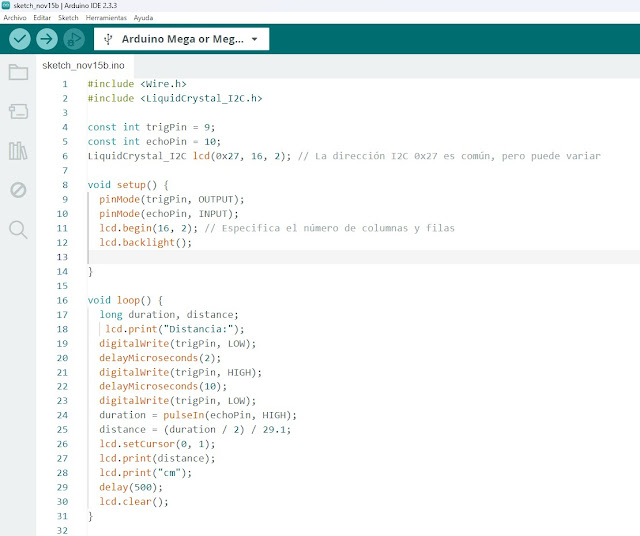Open the Boards Manager sidebar icon
The image size is (640, 536).
[18, 111]
